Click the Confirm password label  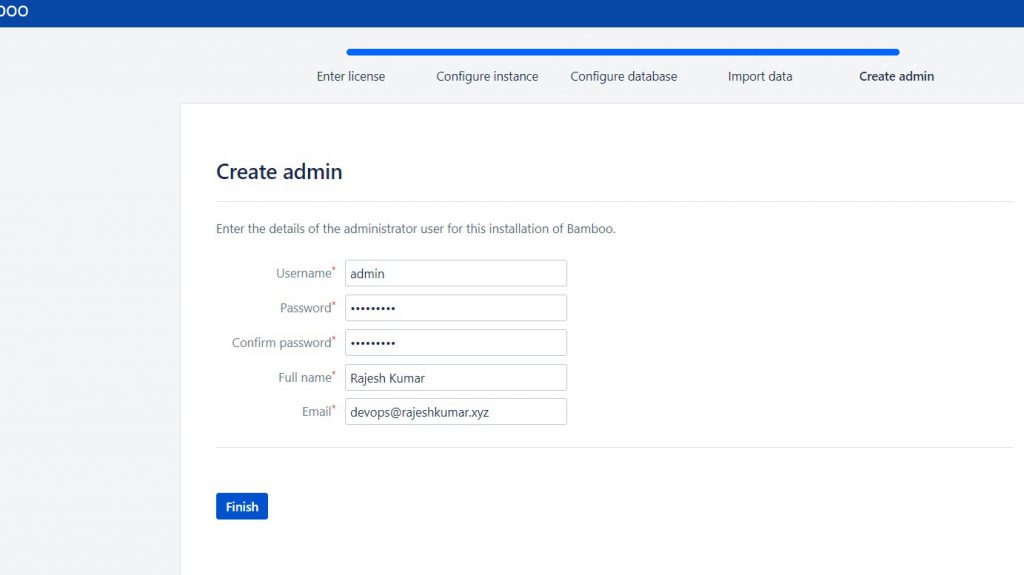pos(281,343)
